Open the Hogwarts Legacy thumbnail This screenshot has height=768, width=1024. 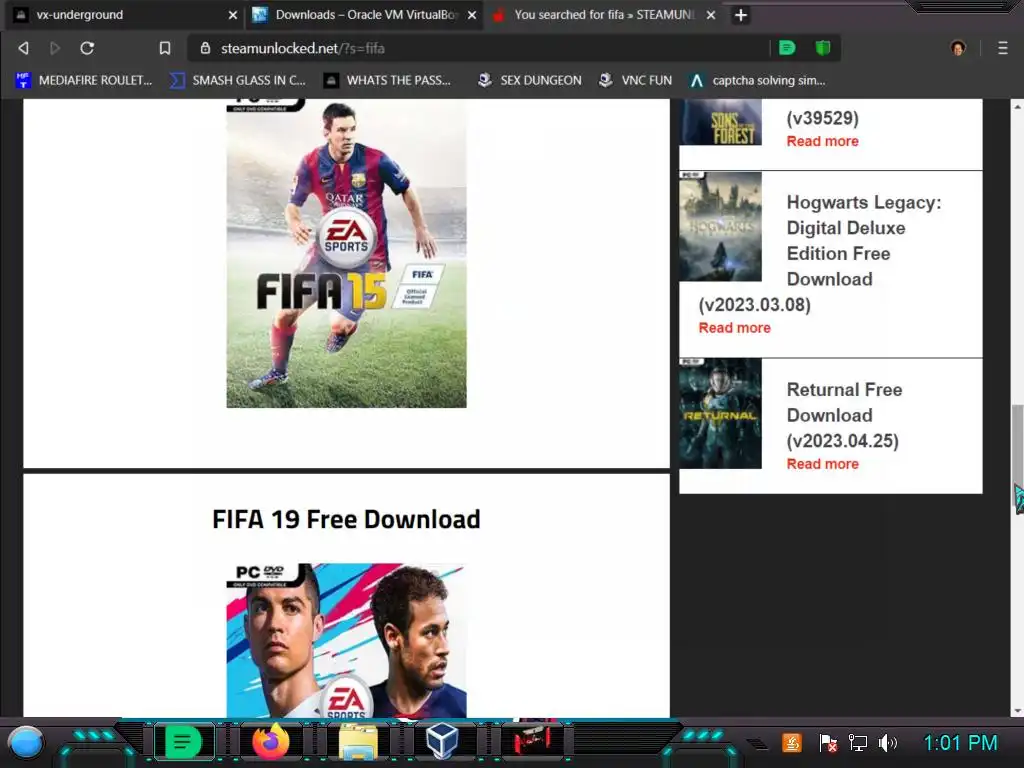click(x=720, y=227)
